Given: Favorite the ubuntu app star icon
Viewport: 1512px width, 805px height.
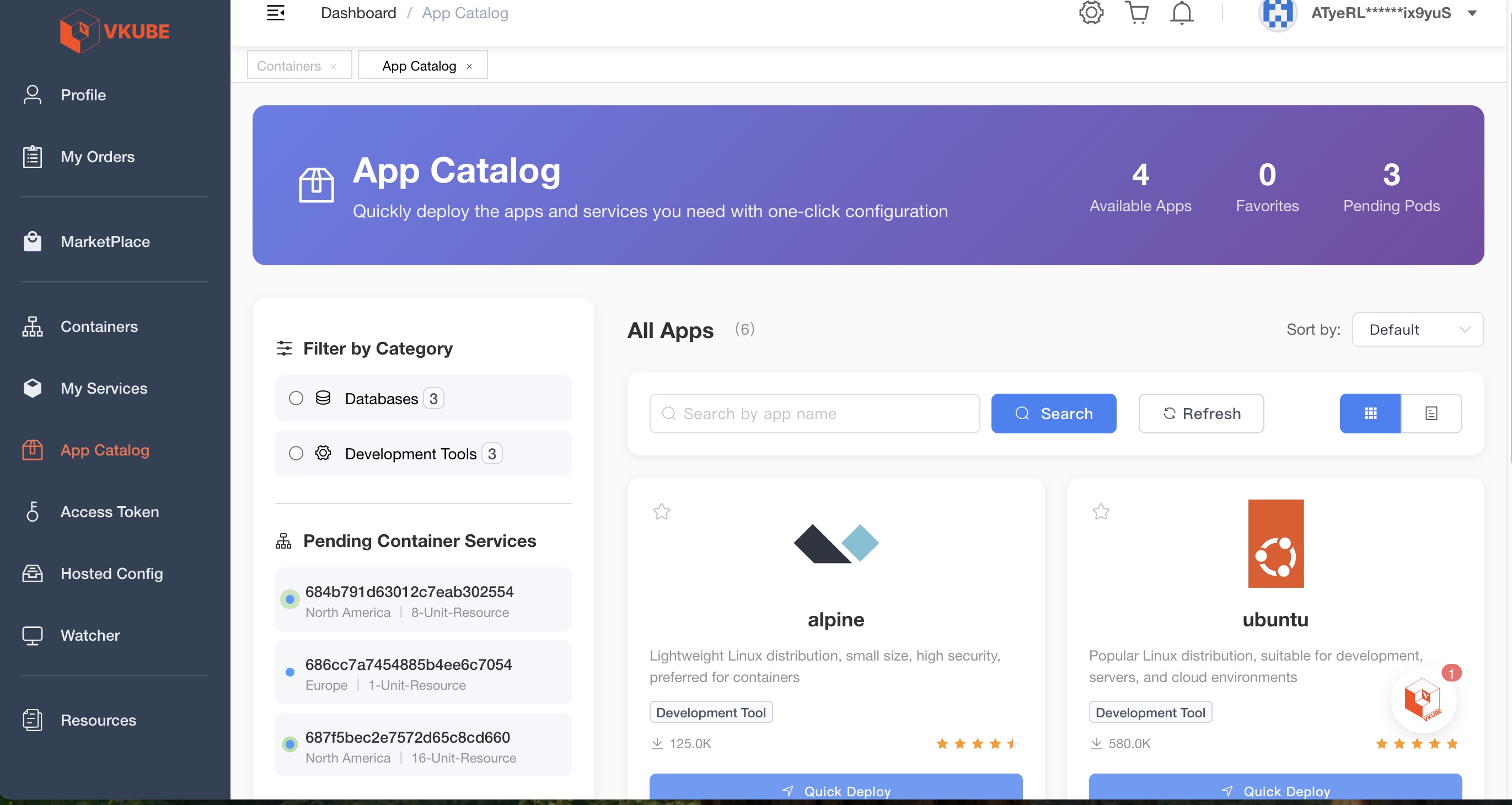Looking at the screenshot, I should click(1101, 512).
